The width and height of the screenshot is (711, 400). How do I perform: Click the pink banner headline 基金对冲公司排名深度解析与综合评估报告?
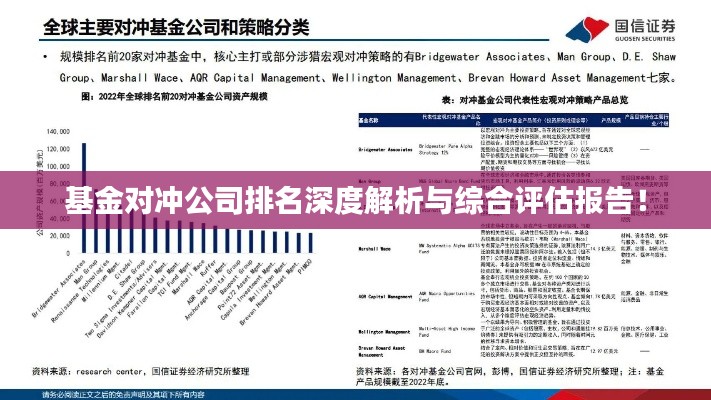pos(355,200)
